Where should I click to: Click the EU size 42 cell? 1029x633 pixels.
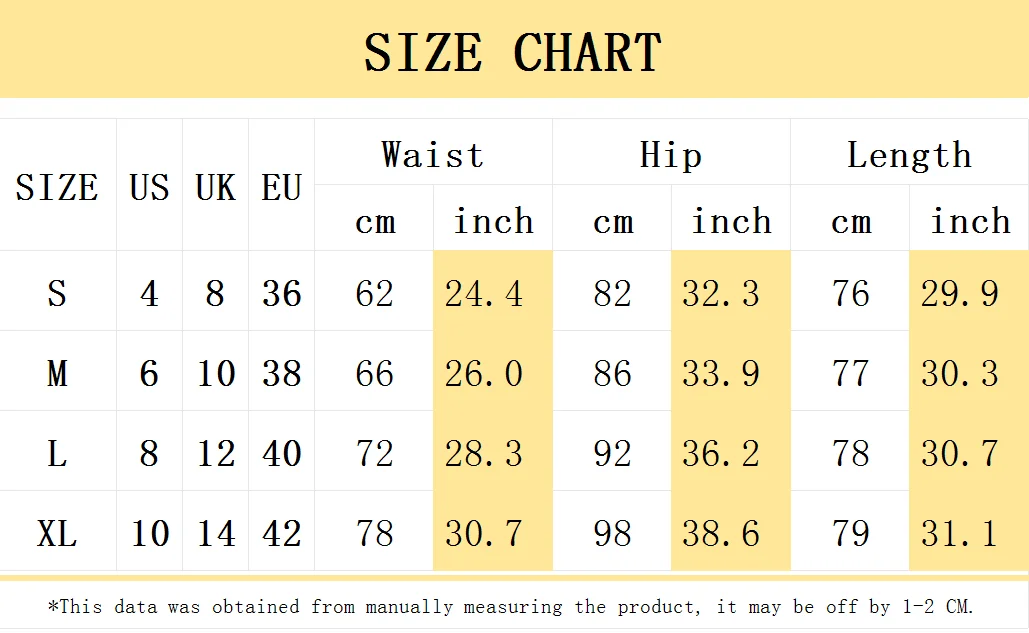point(281,533)
